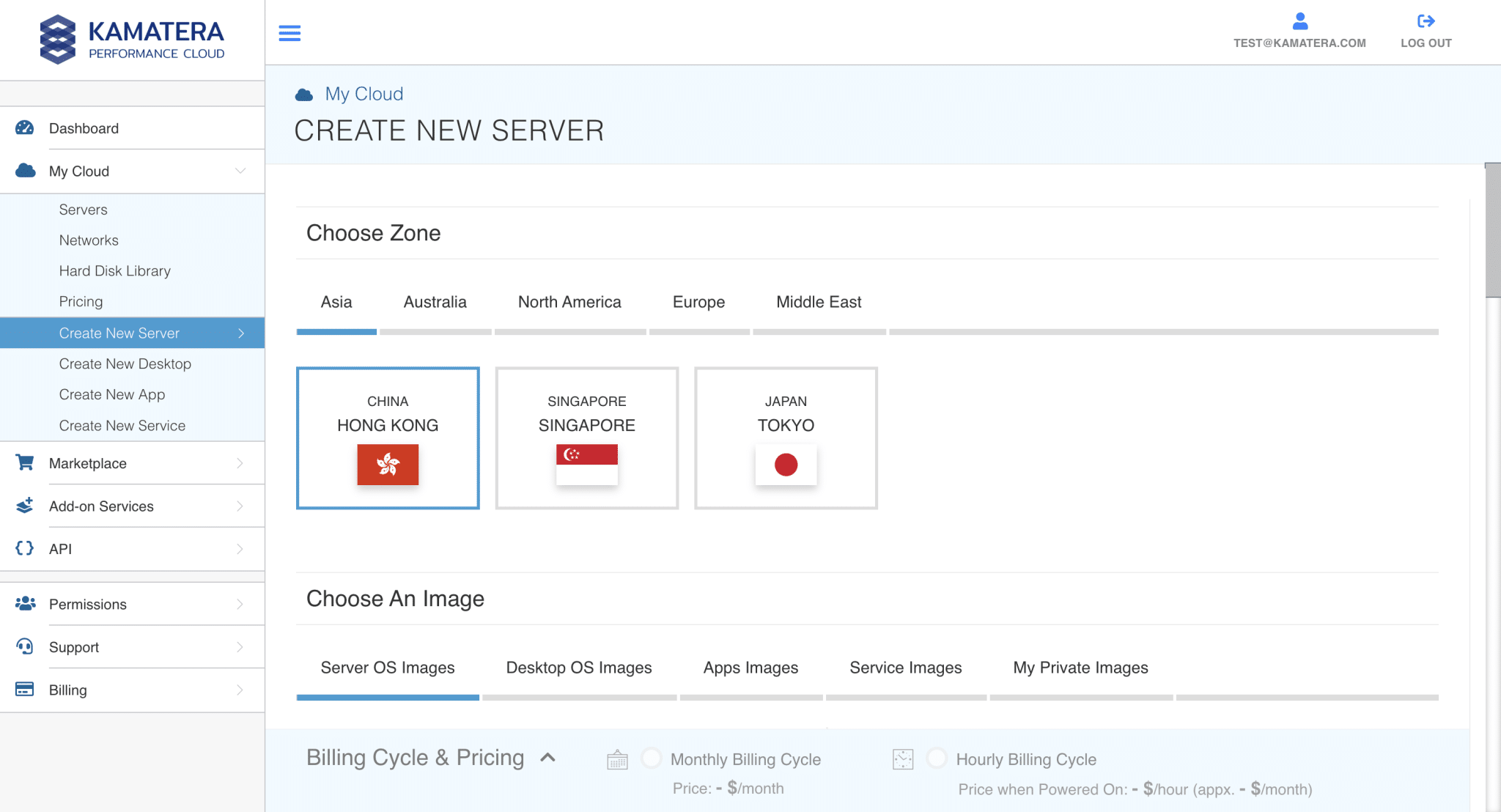
Task: Open the Desktop OS Images tab
Action: (578, 668)
